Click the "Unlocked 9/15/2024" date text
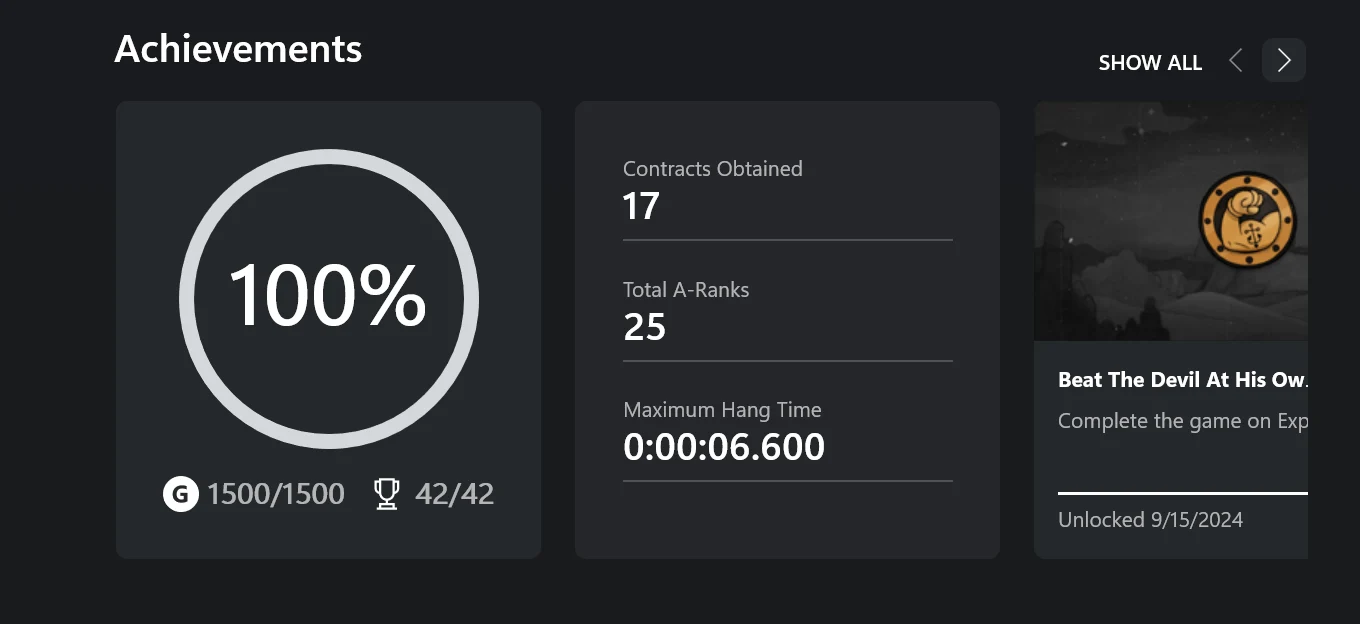Screen dimensions: 1360x624 tap(1150, 520)
